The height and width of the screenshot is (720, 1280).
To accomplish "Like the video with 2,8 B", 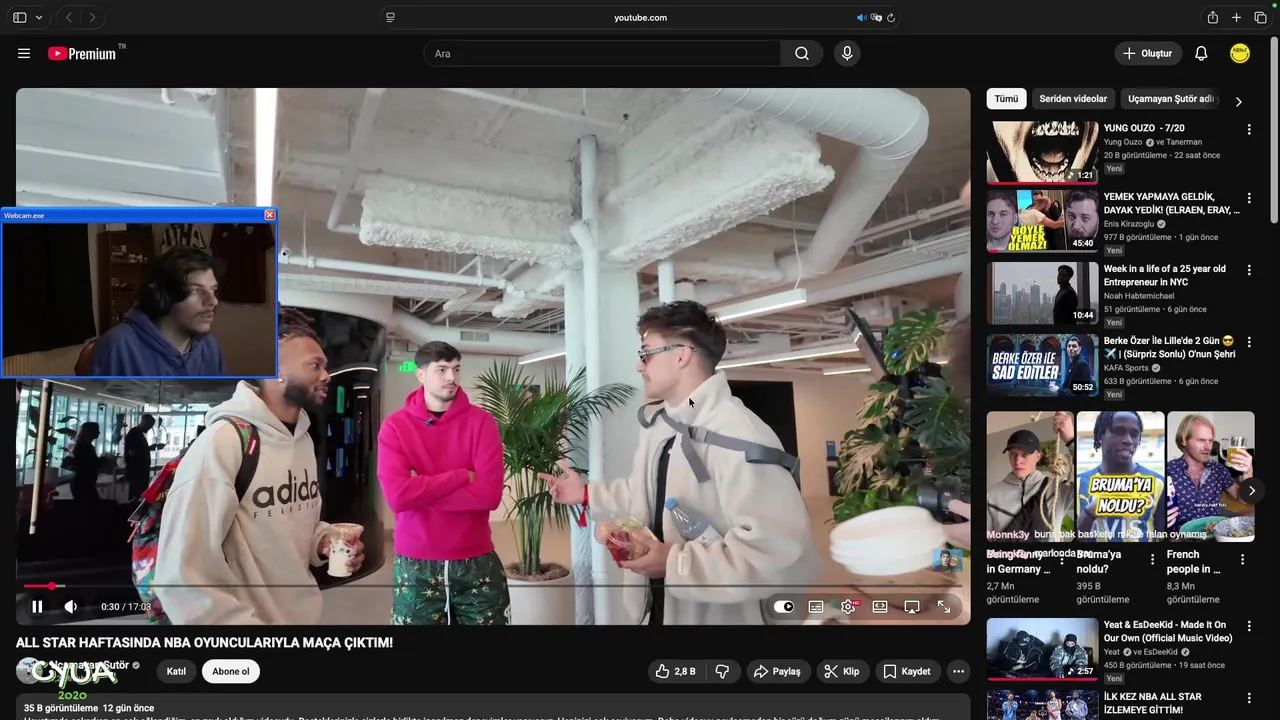I will (675, 671).
